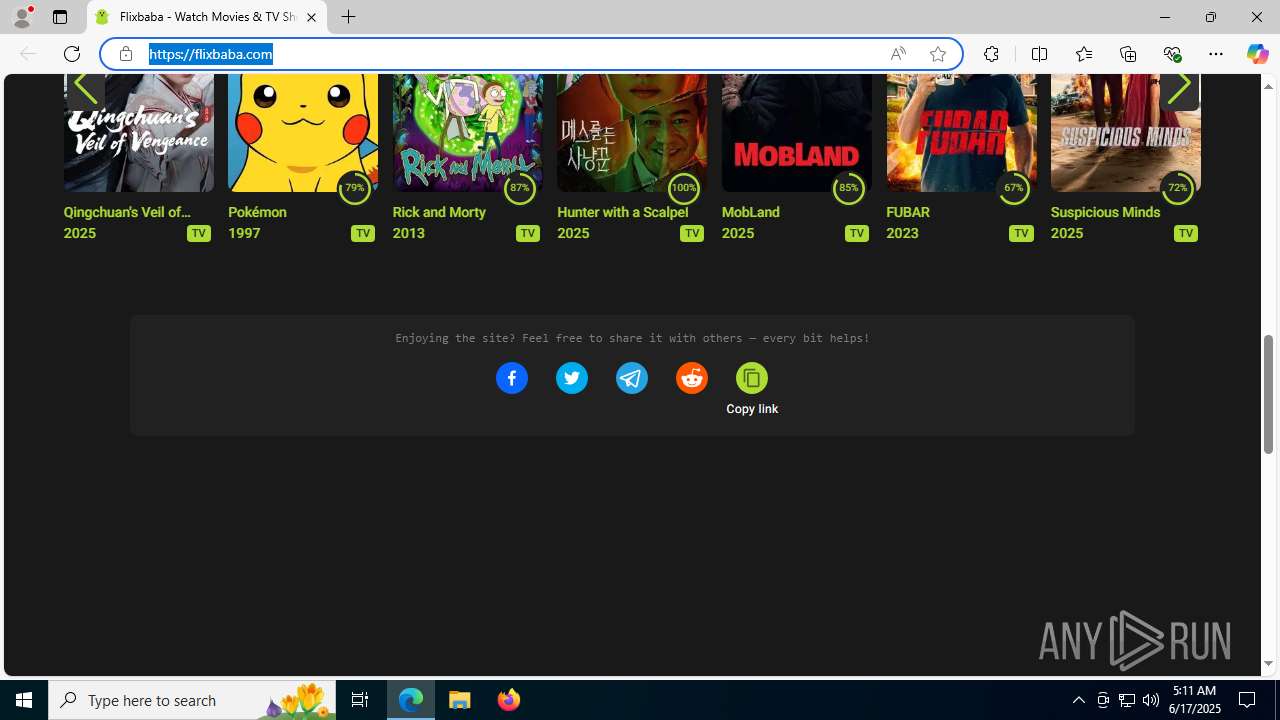View site information lock icon
The height and width of the screenshot is (720, 1280).
[x=126, y=54]
